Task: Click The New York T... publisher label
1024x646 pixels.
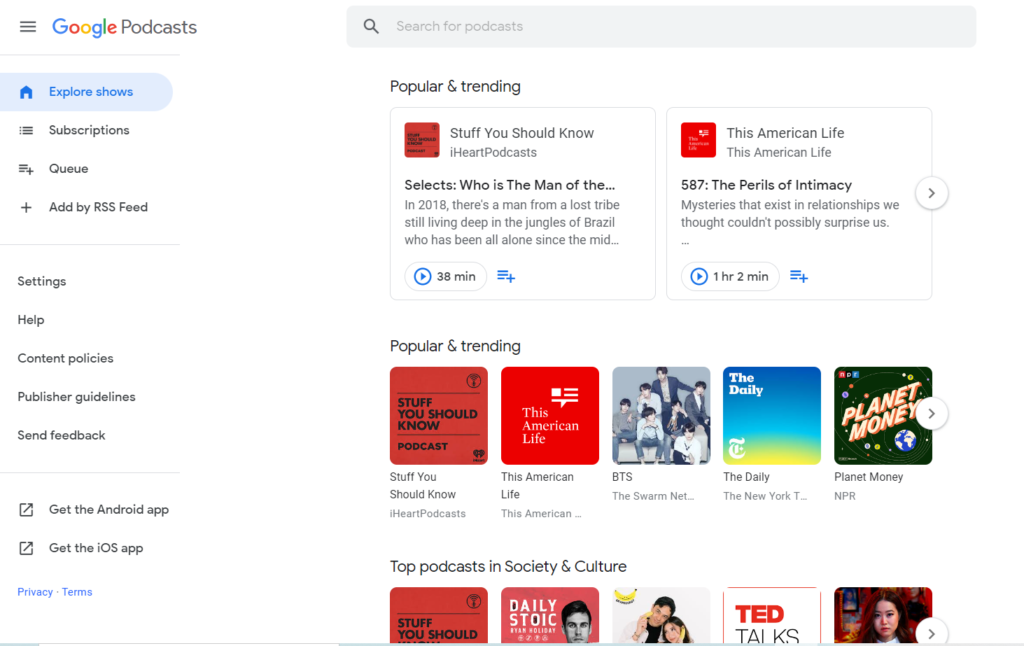Action: 765,496
